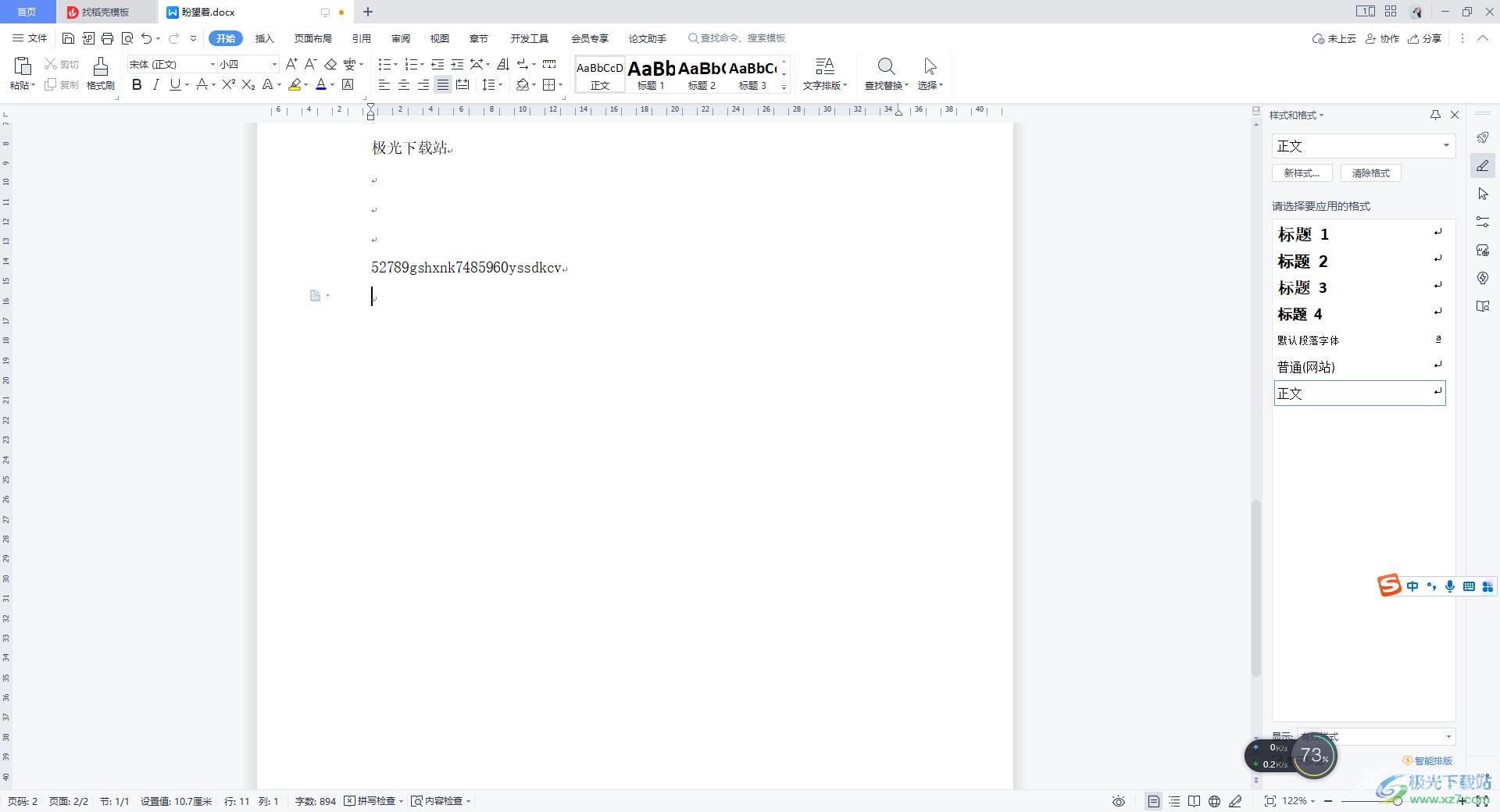This screenshot has width=1500, height=812.
Task: Click the Save document icon
Action: 68,38
